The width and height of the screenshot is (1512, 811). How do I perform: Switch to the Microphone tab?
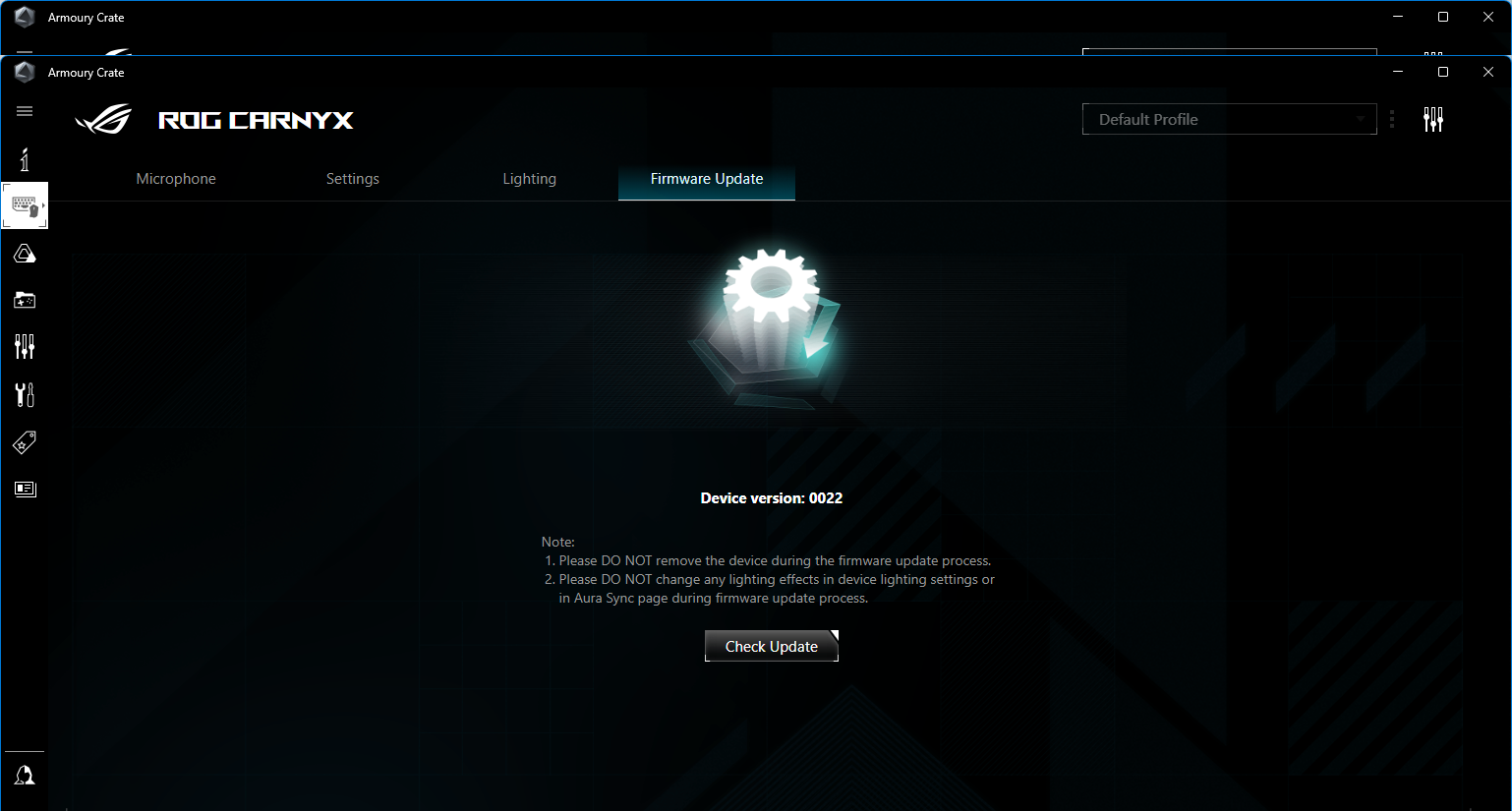[176, 179]
